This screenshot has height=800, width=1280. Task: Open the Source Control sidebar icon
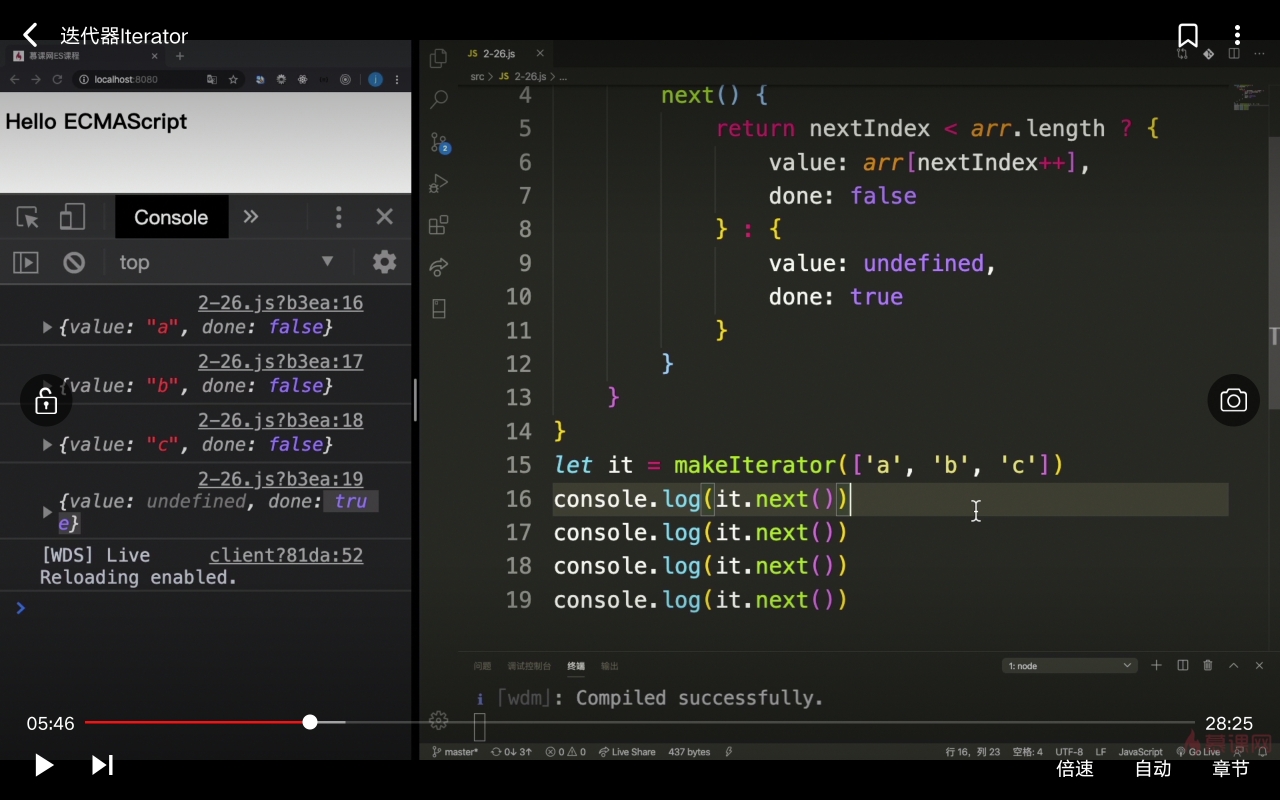(439, 143)
